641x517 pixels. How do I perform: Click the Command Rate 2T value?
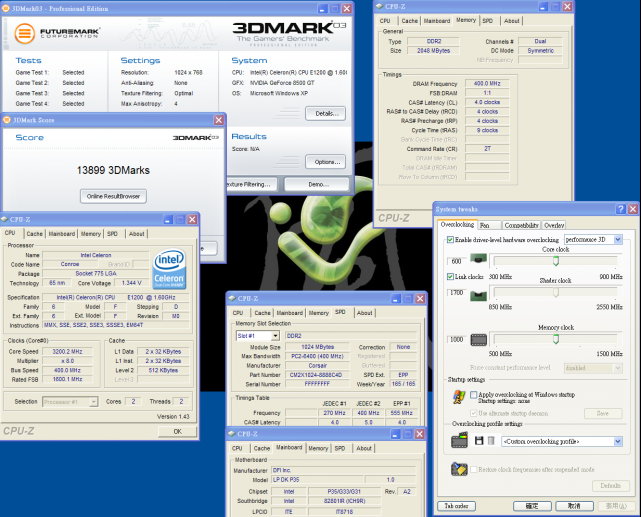point(487,149)
